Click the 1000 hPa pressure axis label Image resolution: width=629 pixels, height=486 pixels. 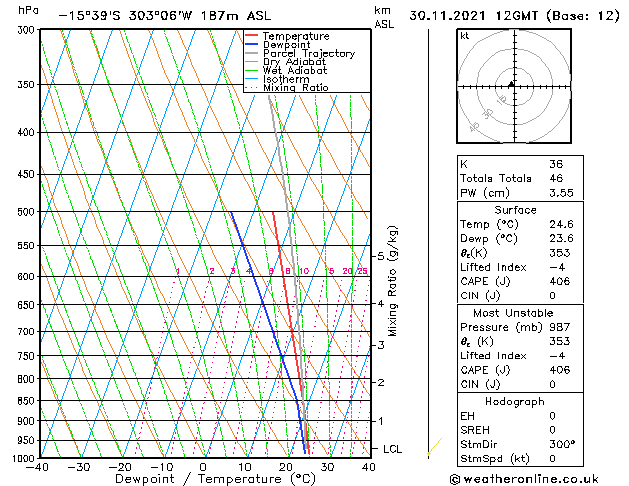tap(25, 458)
